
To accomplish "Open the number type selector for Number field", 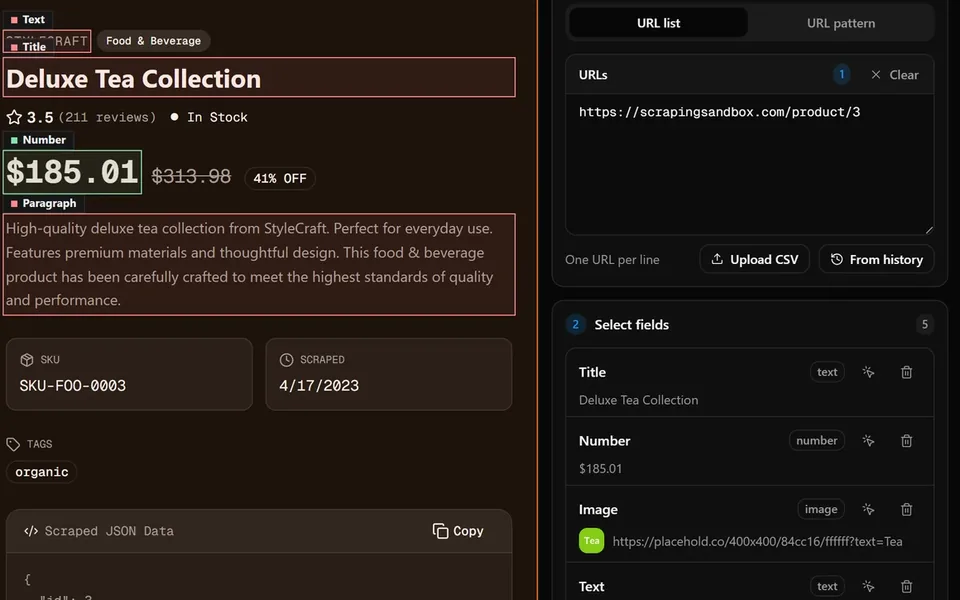I will [x=817, y=440].
